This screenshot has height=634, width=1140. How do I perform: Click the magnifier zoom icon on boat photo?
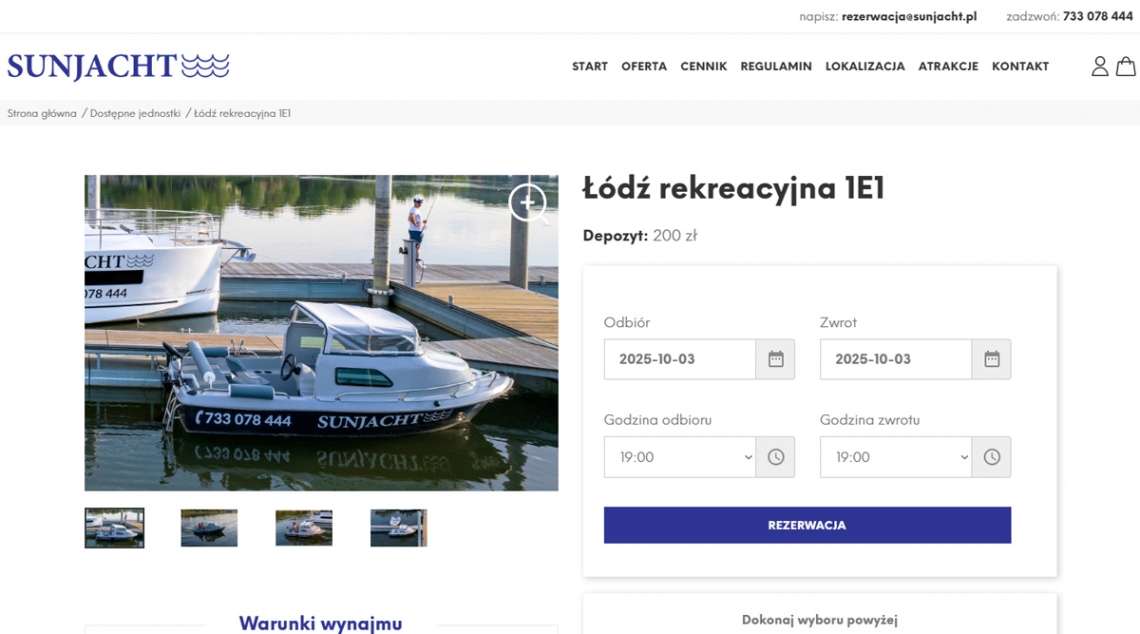[528, 203]
